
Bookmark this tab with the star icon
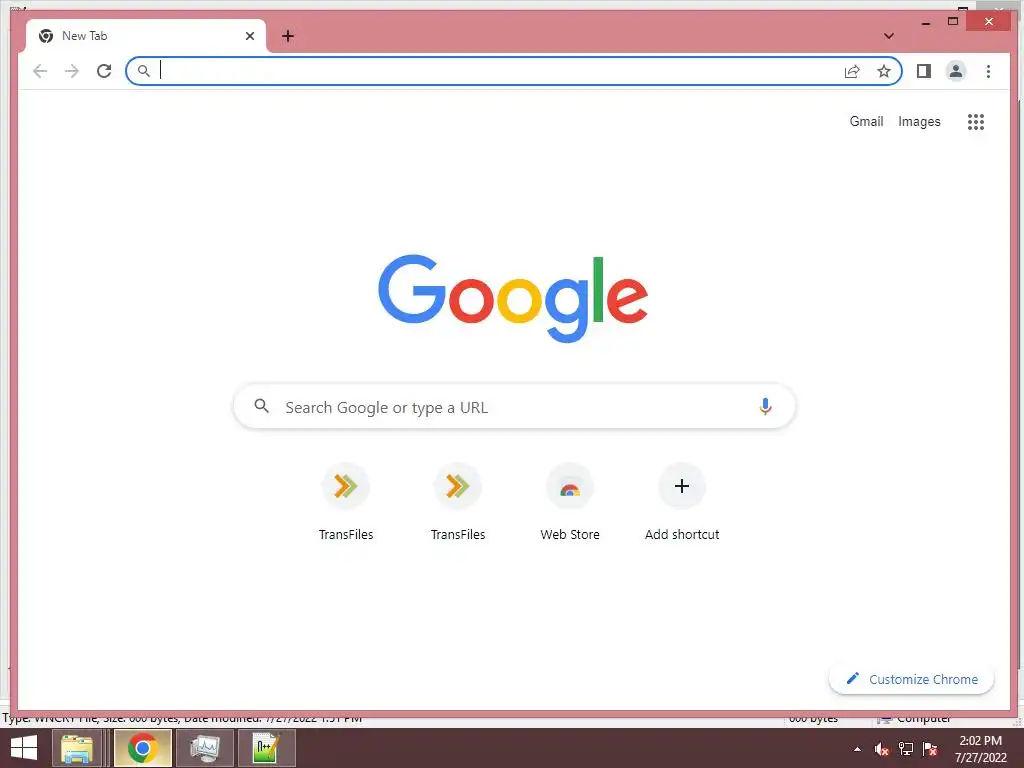click(884, 71)
